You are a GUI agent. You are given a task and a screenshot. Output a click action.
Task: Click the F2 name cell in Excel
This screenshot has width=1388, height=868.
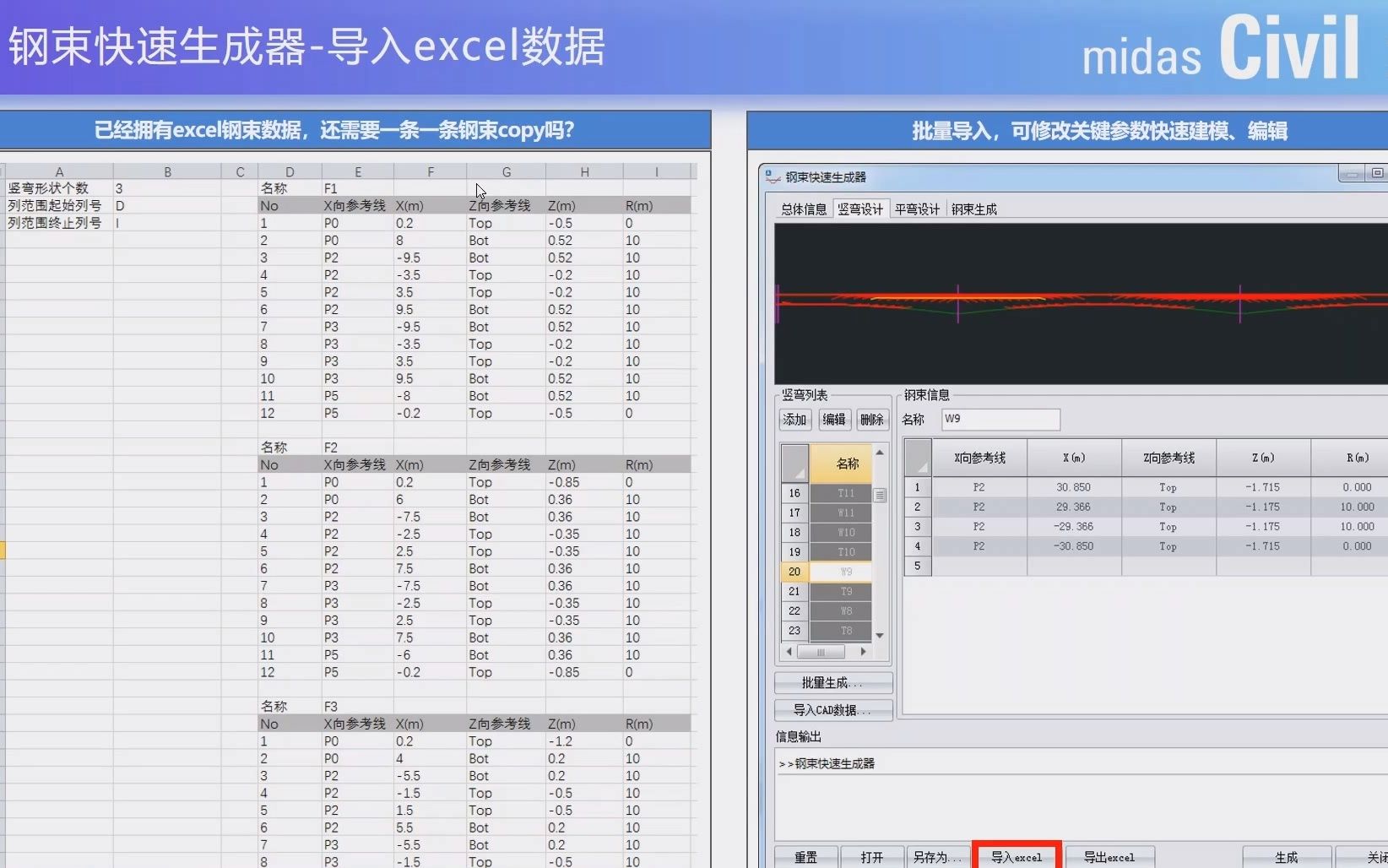point(357,448)
